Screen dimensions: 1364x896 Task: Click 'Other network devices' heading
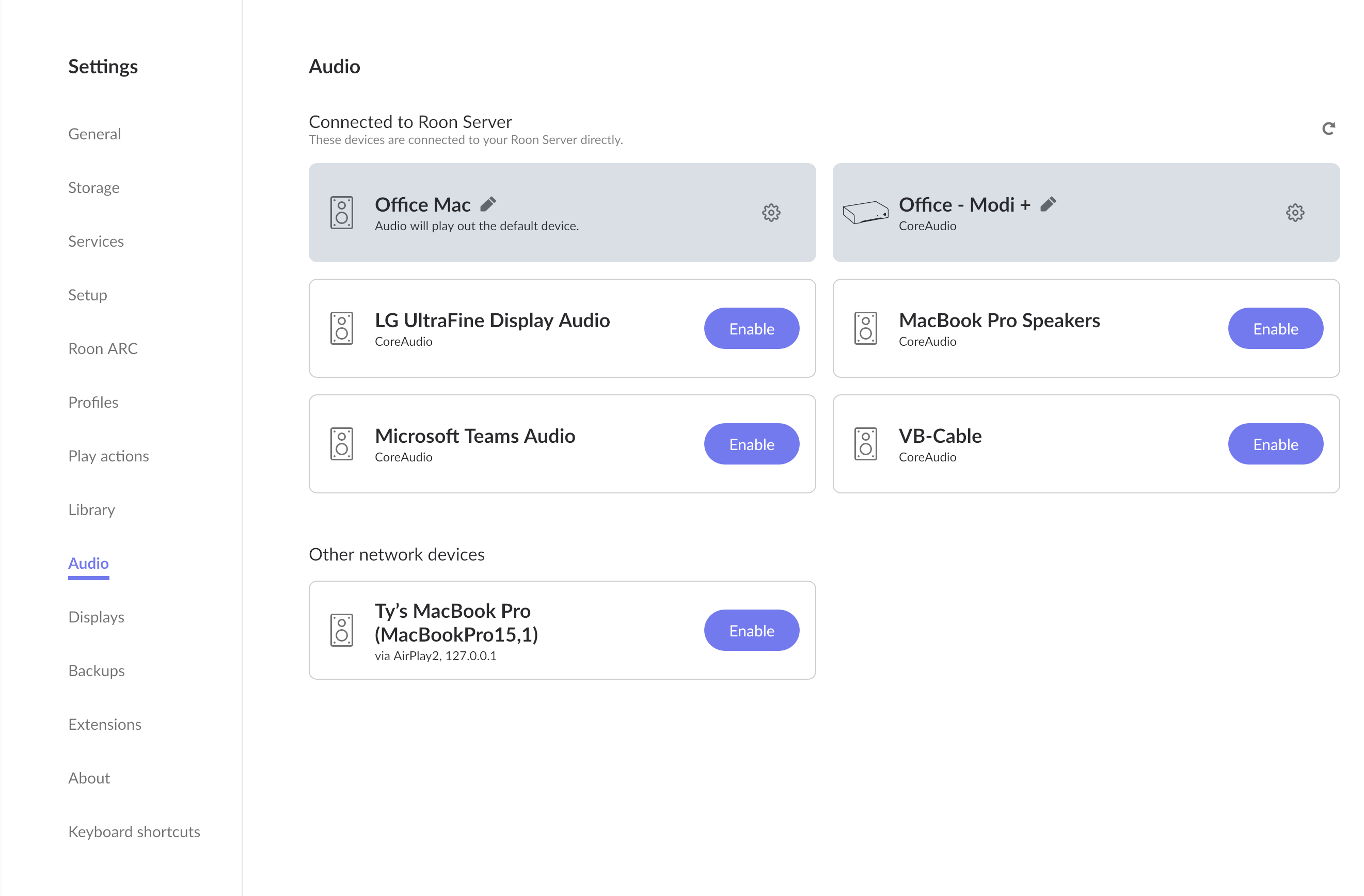(396, 554)
